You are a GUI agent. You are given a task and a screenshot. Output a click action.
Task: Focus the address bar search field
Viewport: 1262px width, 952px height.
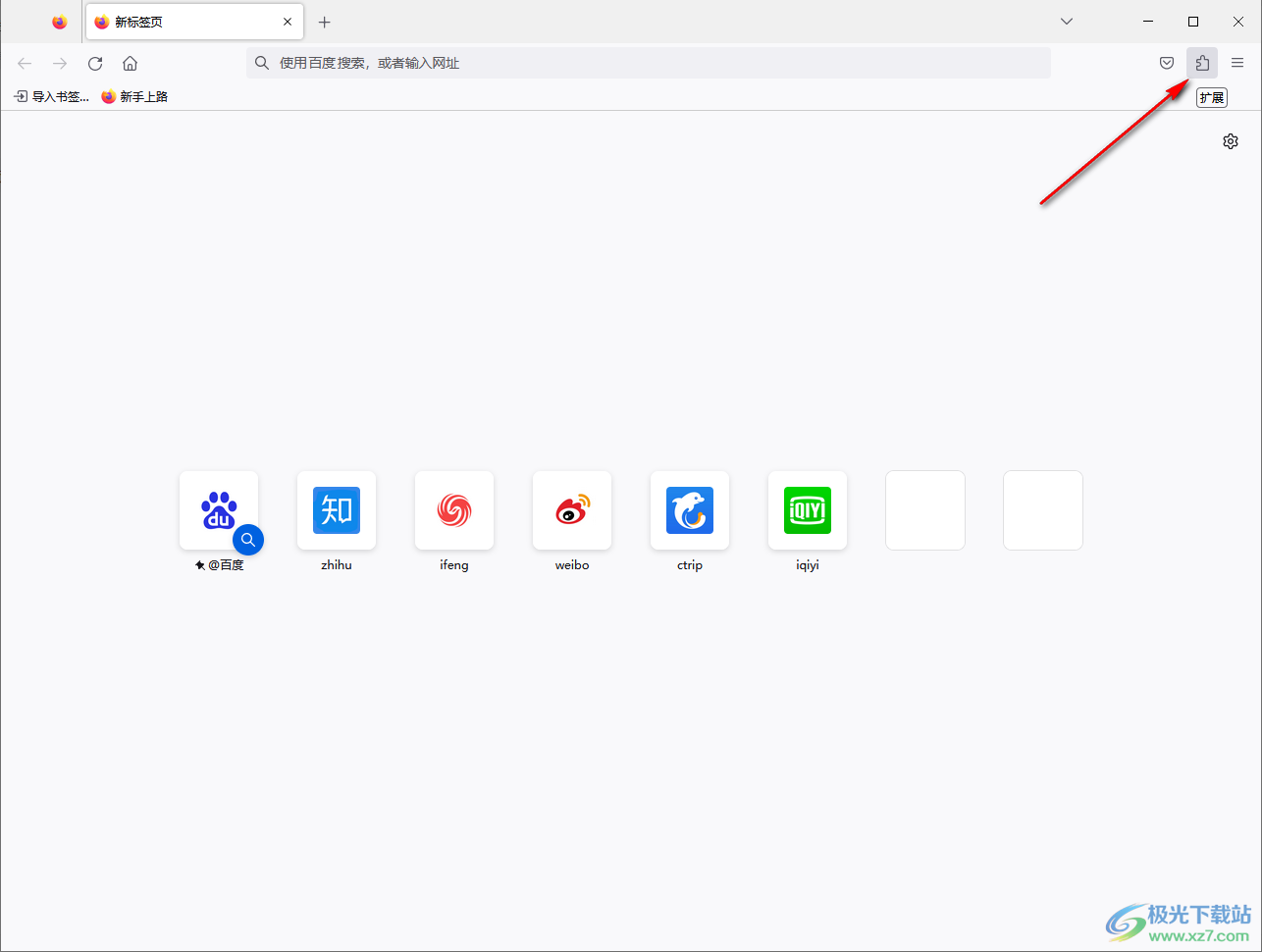649,63
